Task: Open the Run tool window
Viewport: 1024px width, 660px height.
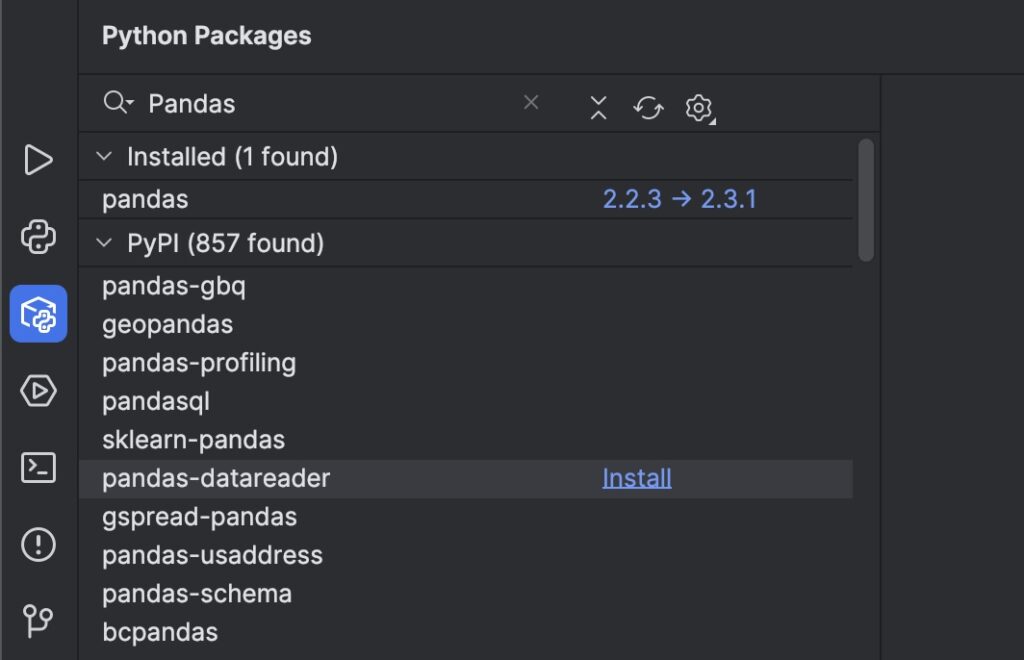Action: click(x=38, y=160)
